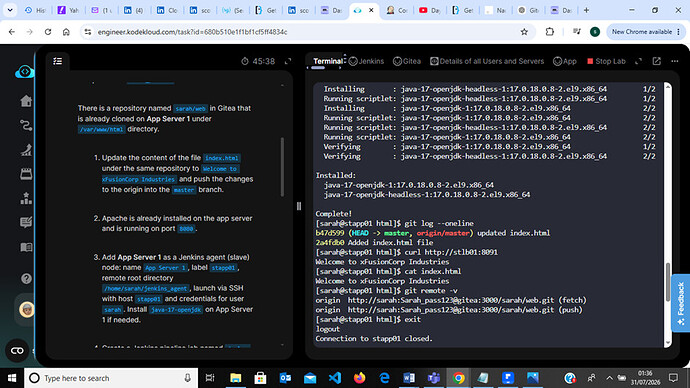Switch to the Jenkins tab
Viewport: 690px width, 388px height.
(x=366, y=61)
